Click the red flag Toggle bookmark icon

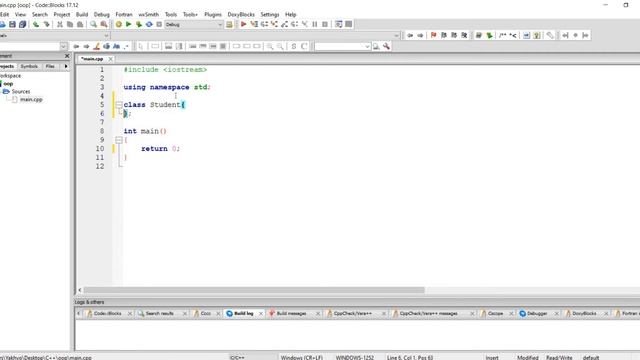433,36
